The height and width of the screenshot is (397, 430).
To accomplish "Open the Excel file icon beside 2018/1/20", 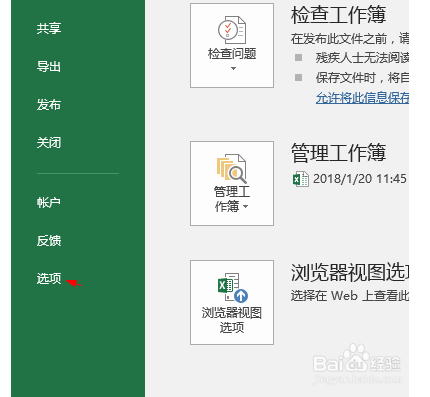I will click(x=301, y=179).
